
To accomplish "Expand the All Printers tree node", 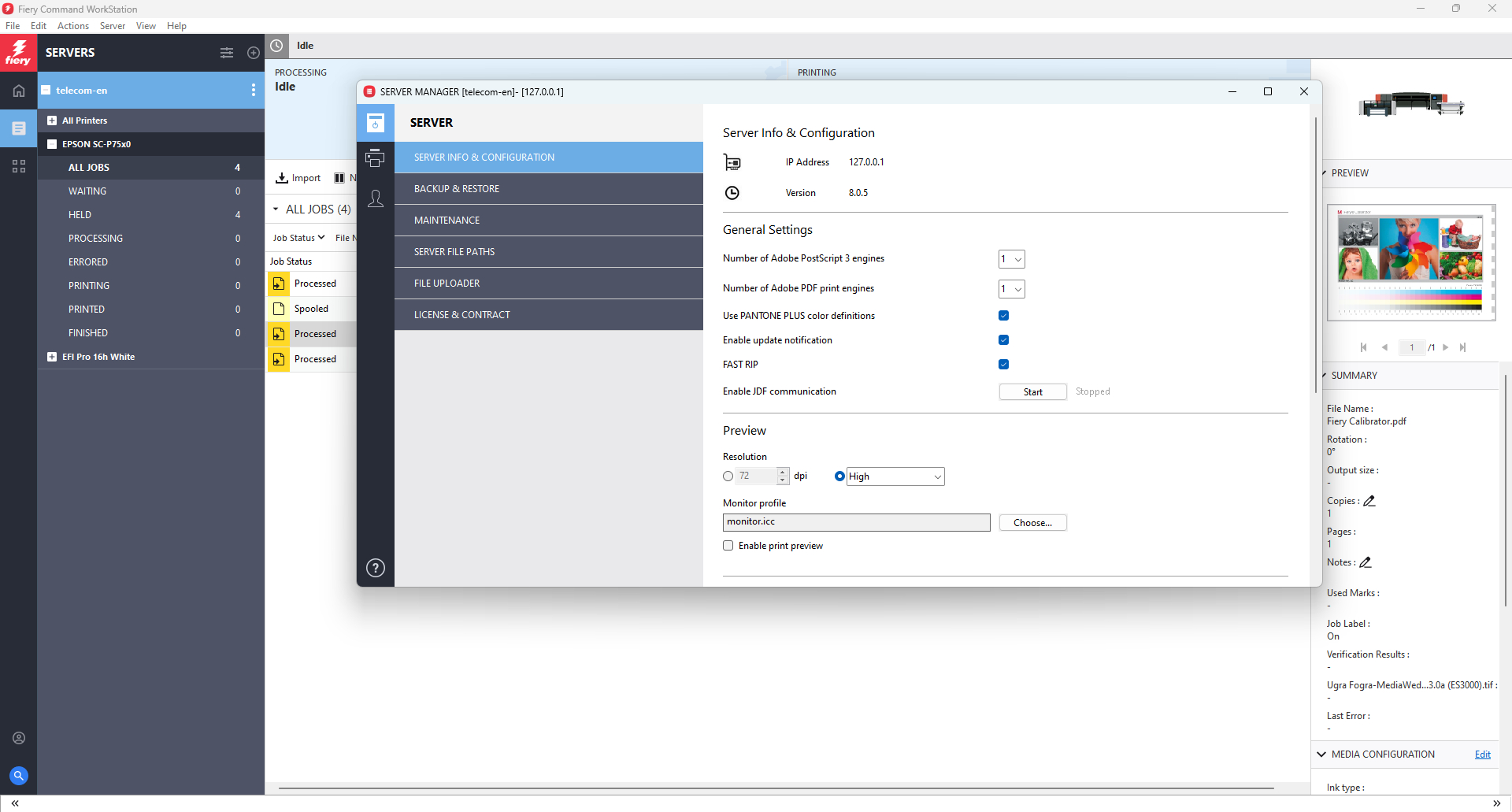I will 52,121.
